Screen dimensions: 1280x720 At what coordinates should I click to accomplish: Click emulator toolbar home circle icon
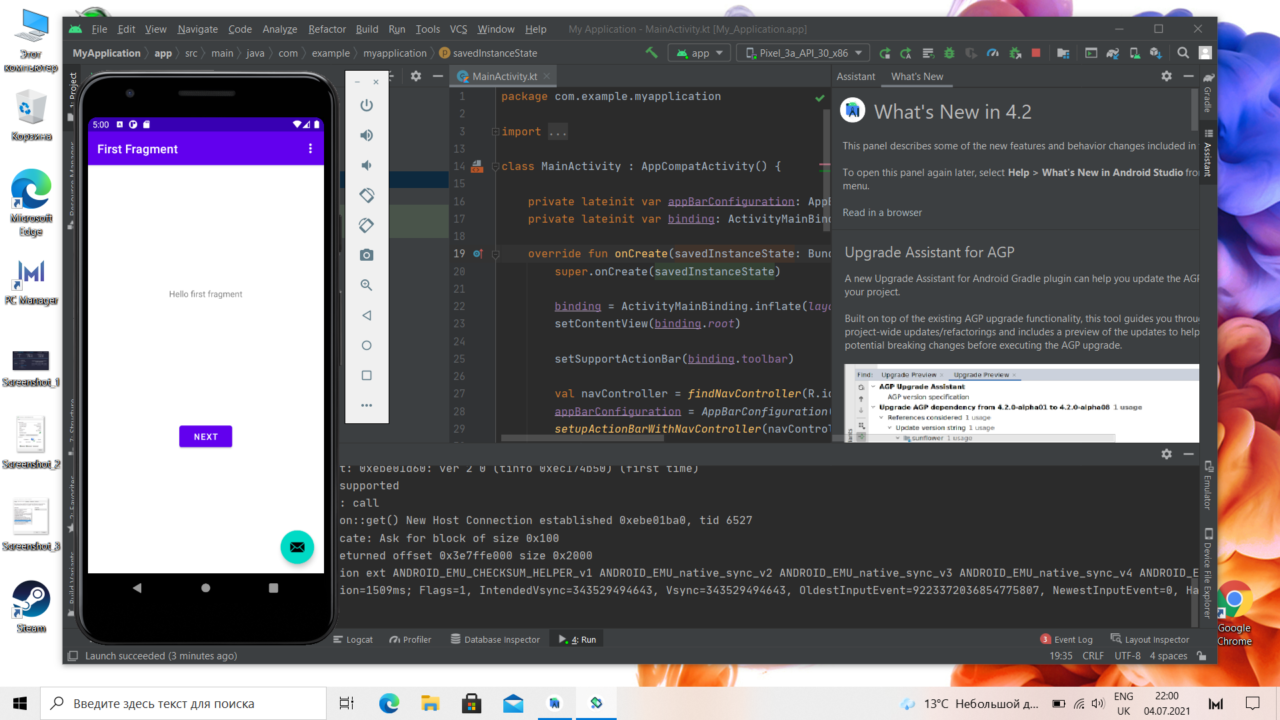coord(367,345)
